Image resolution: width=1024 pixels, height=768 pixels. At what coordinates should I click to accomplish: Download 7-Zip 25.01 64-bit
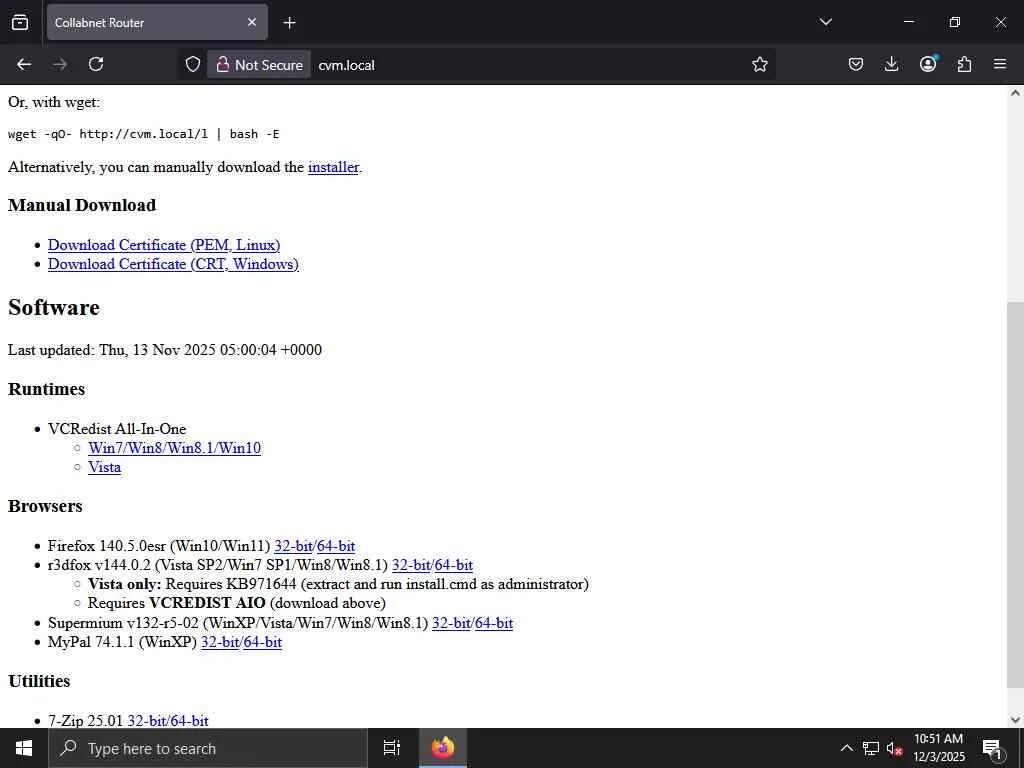click(x=189, y=720)
